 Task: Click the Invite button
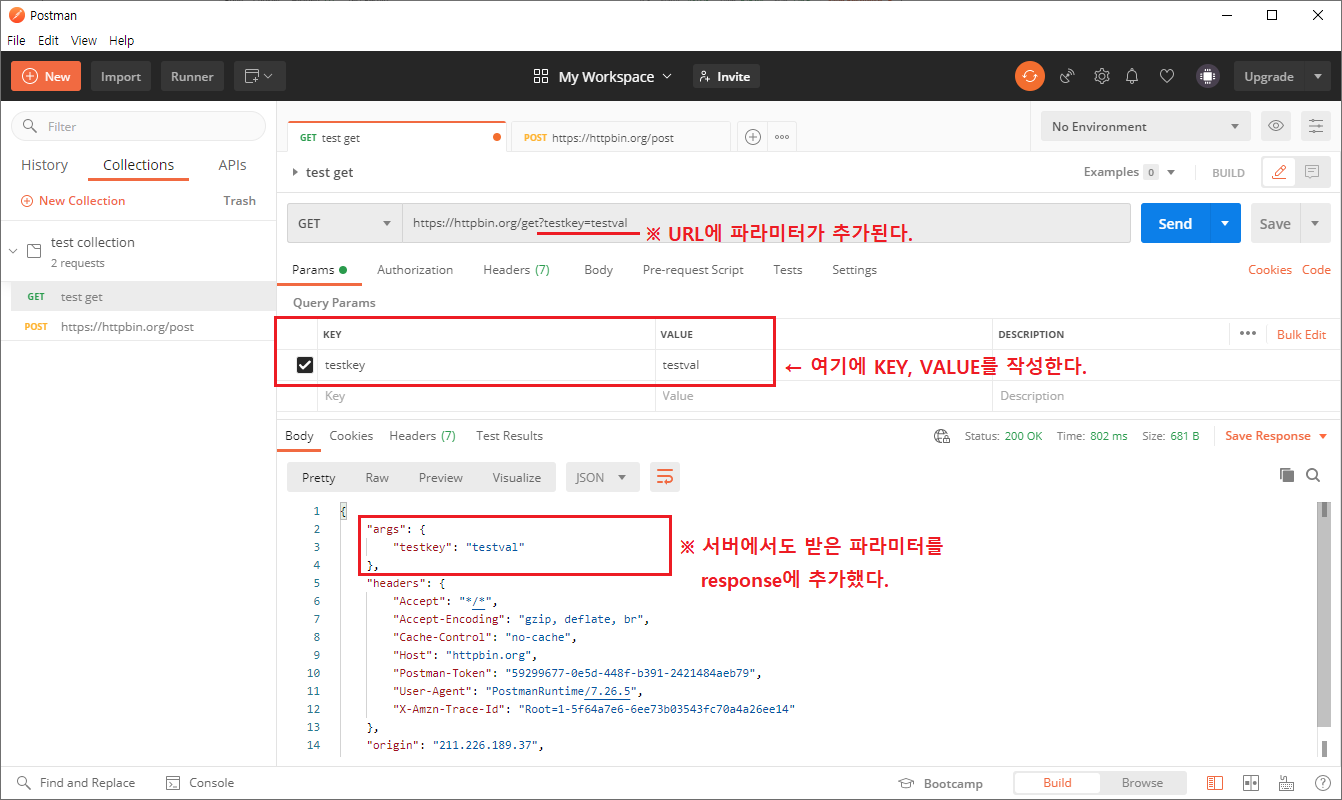726,76
